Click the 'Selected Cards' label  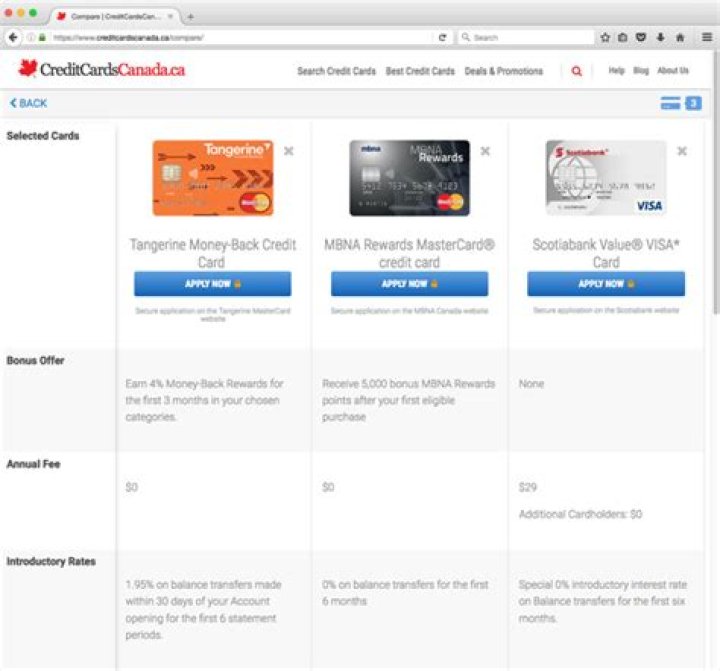click(43, 135)
